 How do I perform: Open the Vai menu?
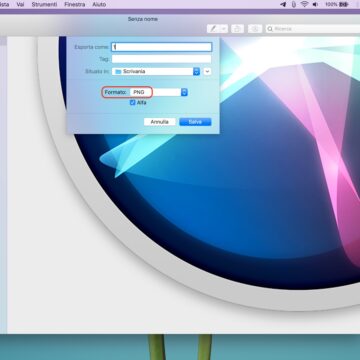(x=20, y=4)
